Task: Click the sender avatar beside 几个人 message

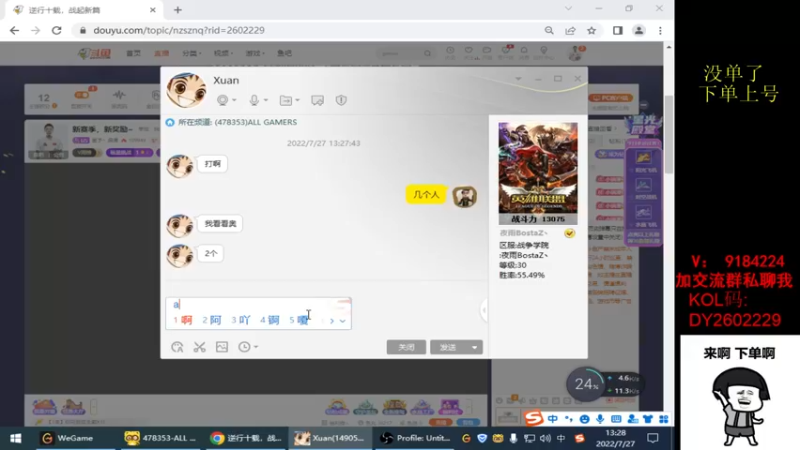Action: (464, 196)
